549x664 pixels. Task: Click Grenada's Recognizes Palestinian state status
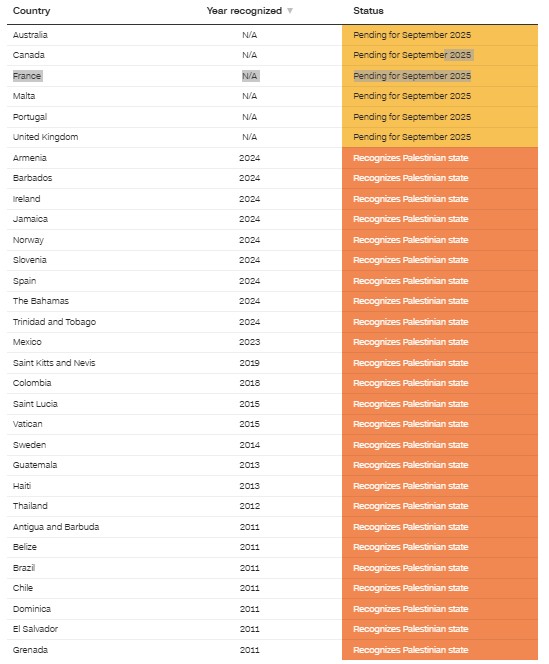(410, 650)
